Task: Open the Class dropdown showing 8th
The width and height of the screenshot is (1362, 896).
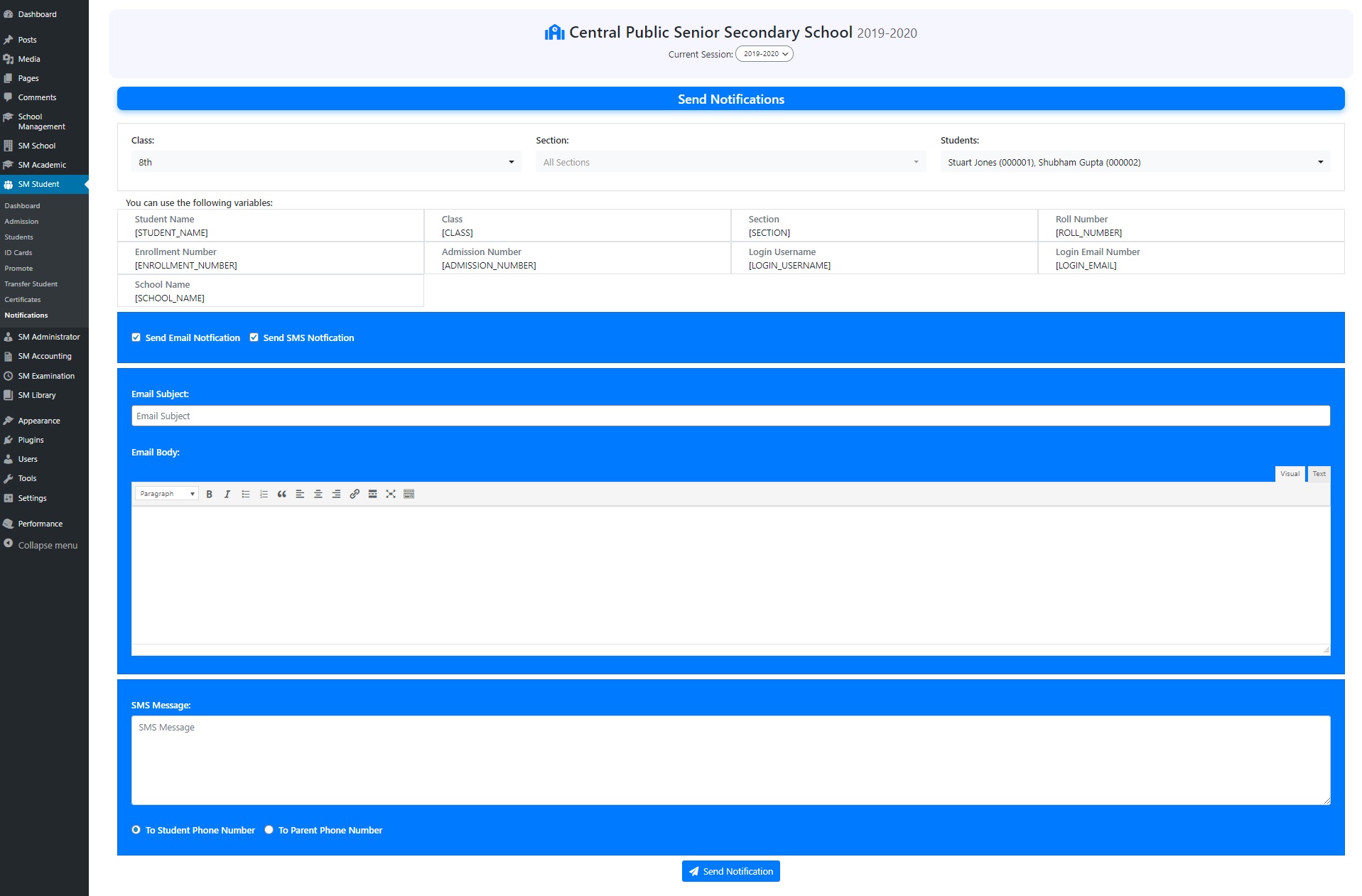Action: [x=326, y=162]
